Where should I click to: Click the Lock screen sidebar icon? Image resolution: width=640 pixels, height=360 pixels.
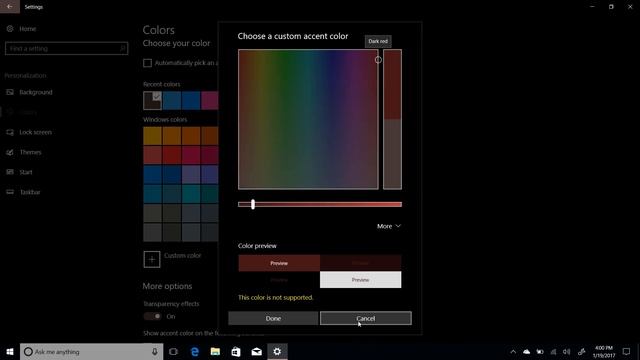click(10, 132)
